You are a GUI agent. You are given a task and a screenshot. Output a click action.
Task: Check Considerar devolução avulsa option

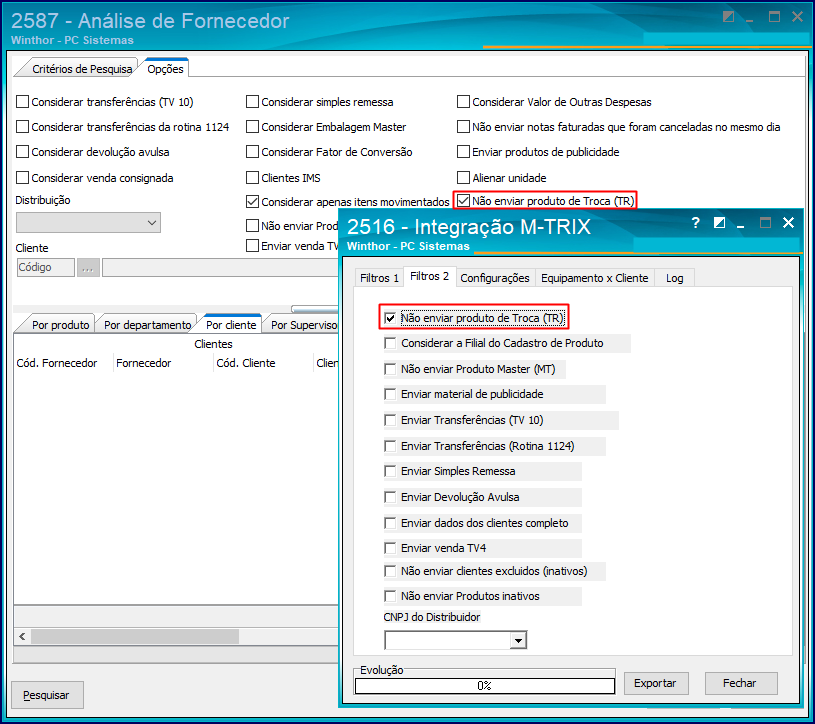(x=22, y=151)
